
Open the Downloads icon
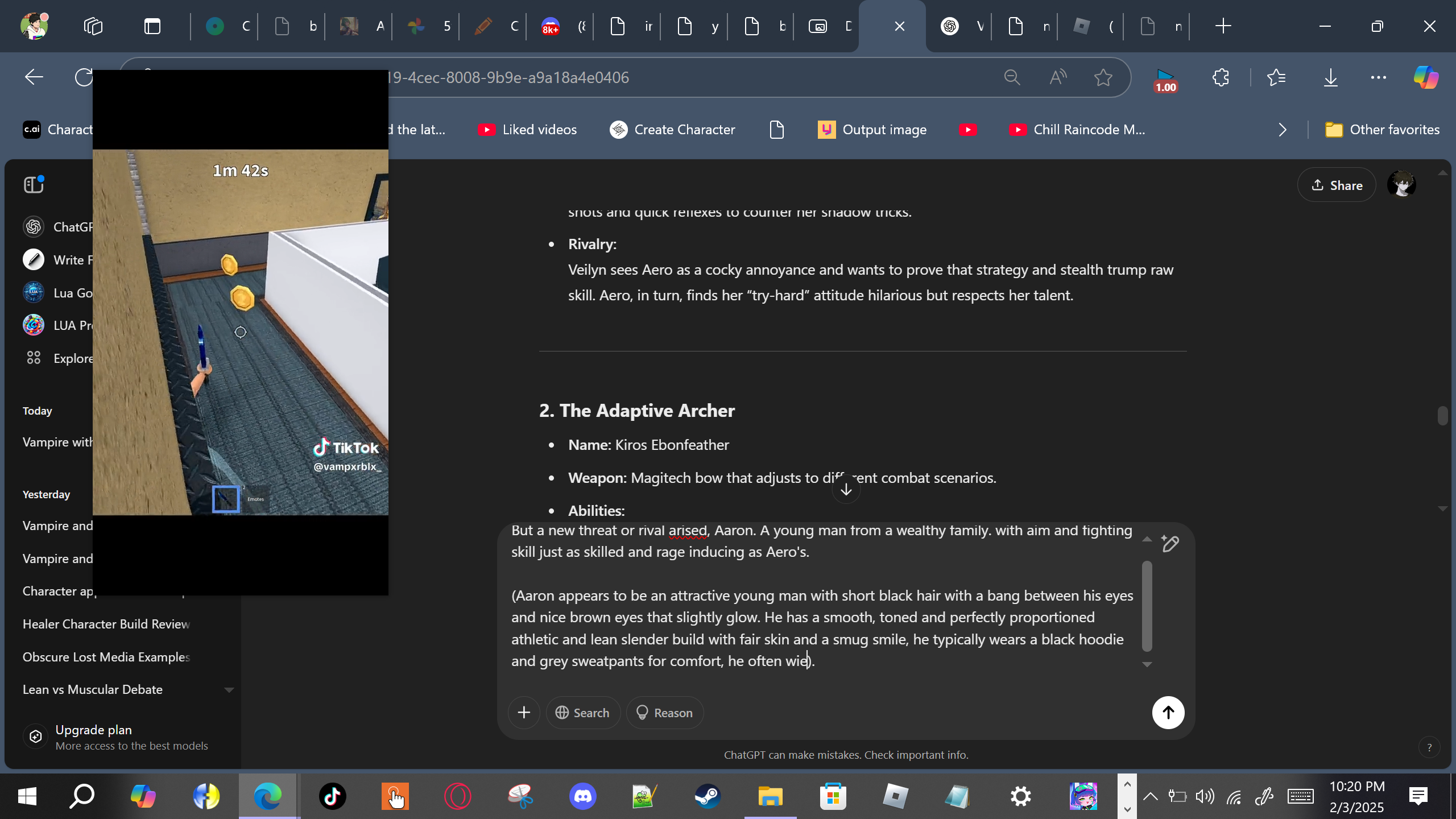(x=1331, y=77)
